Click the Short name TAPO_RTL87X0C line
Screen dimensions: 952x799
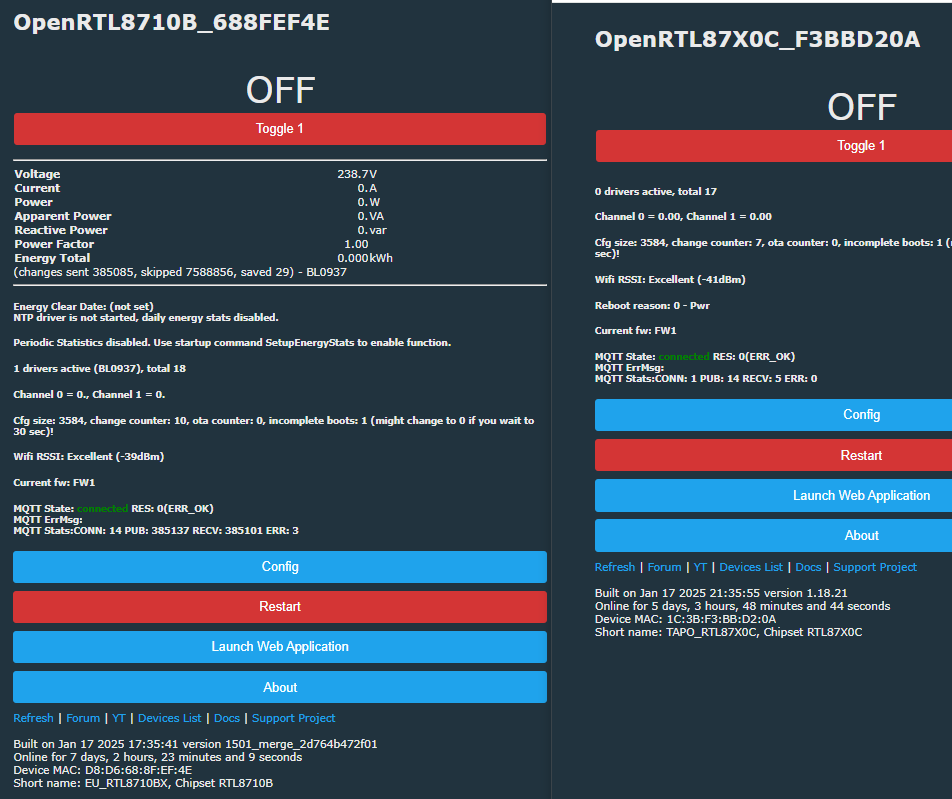729,632
